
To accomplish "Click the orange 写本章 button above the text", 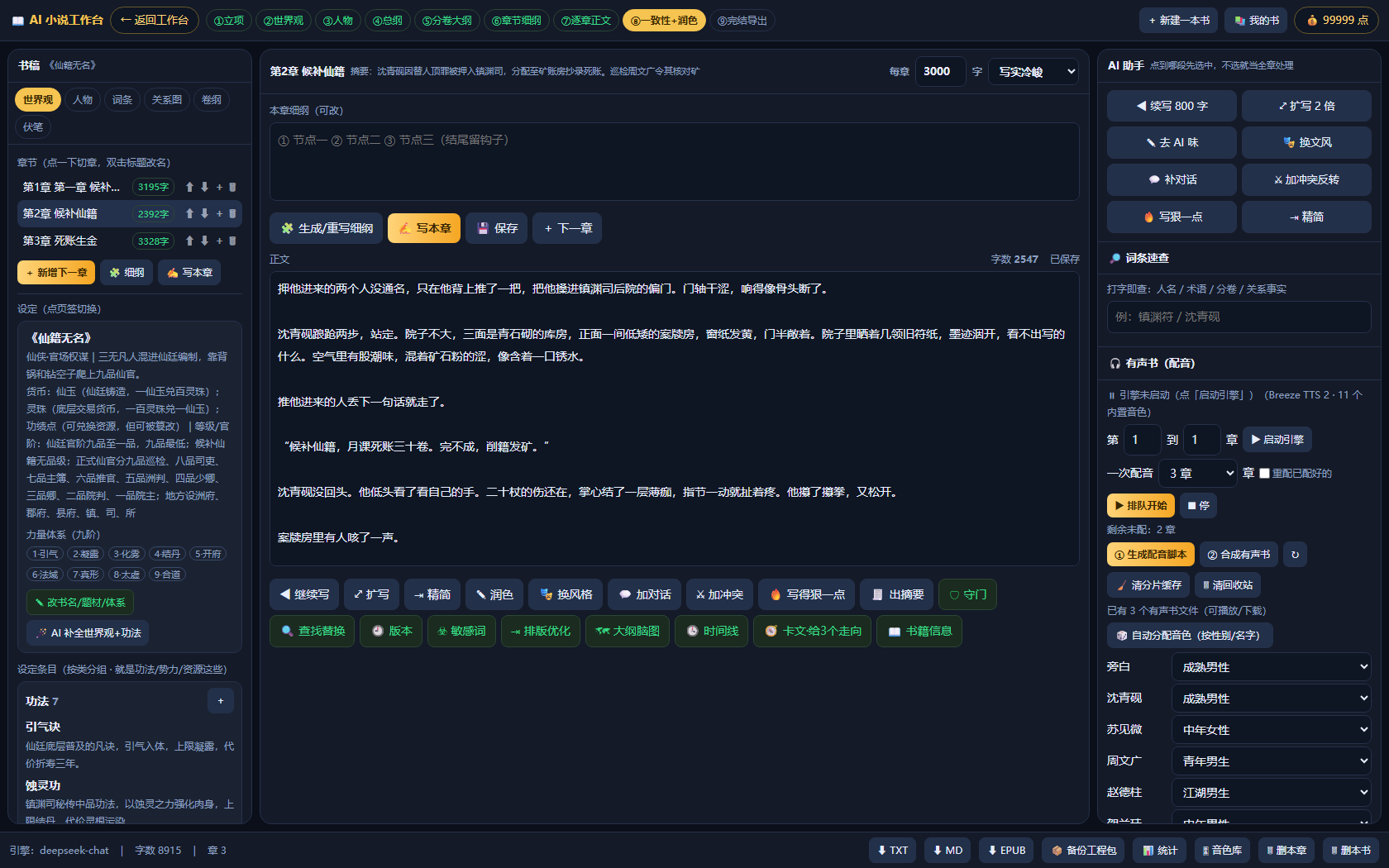I will tap(424, 228).
